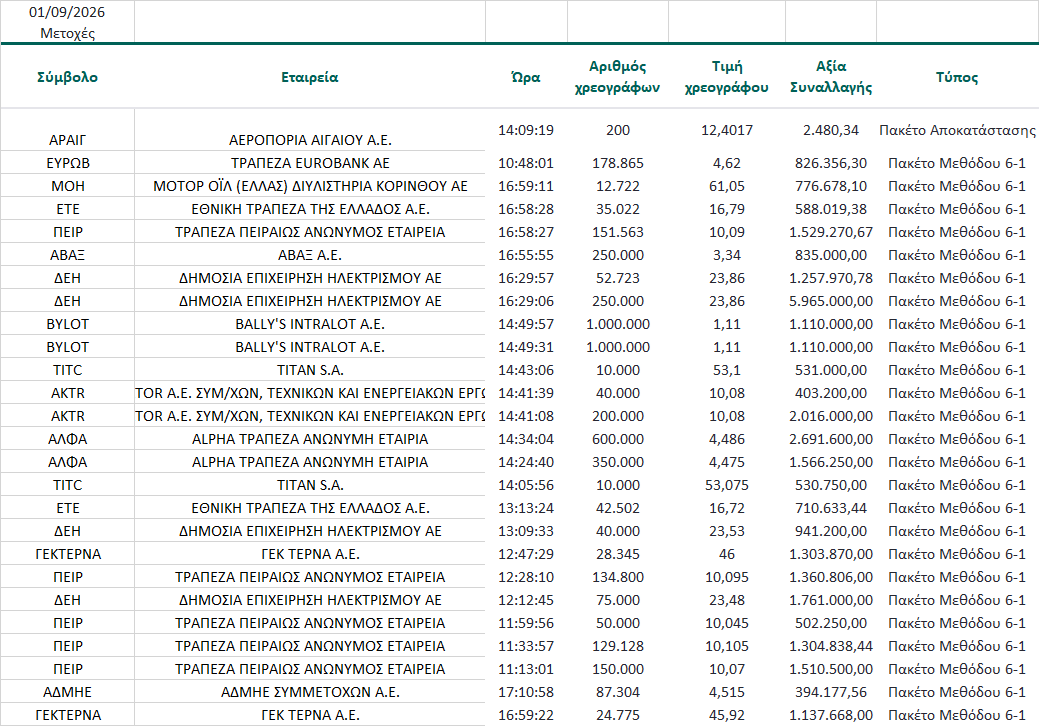Image resolution: width=1039 pixels, height=726 pixels.
Task: Click the Εταιρεία column header
Action: pos(309,77)
